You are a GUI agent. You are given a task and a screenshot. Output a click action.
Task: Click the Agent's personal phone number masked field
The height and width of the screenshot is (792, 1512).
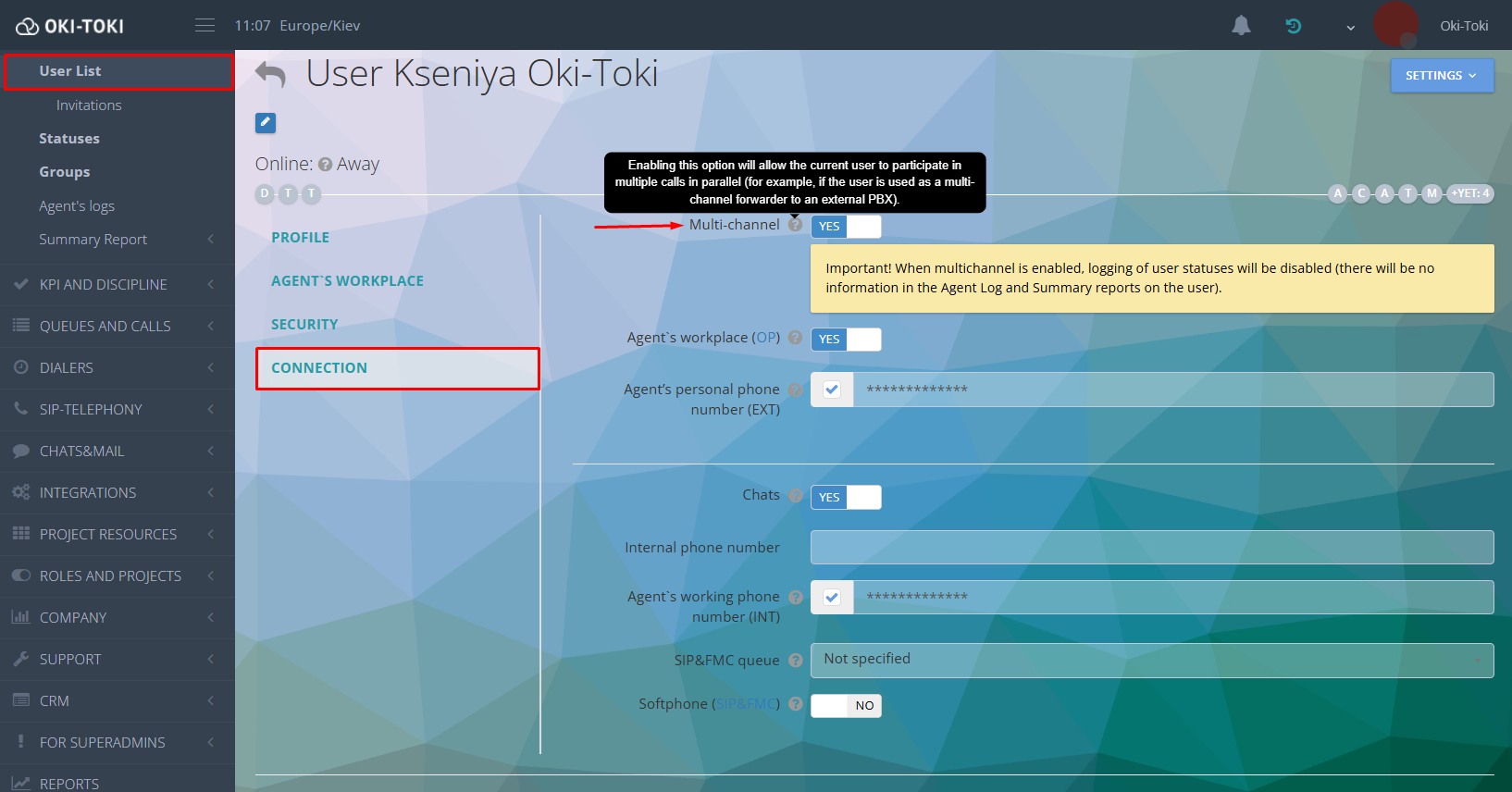tap(1173, 390)
